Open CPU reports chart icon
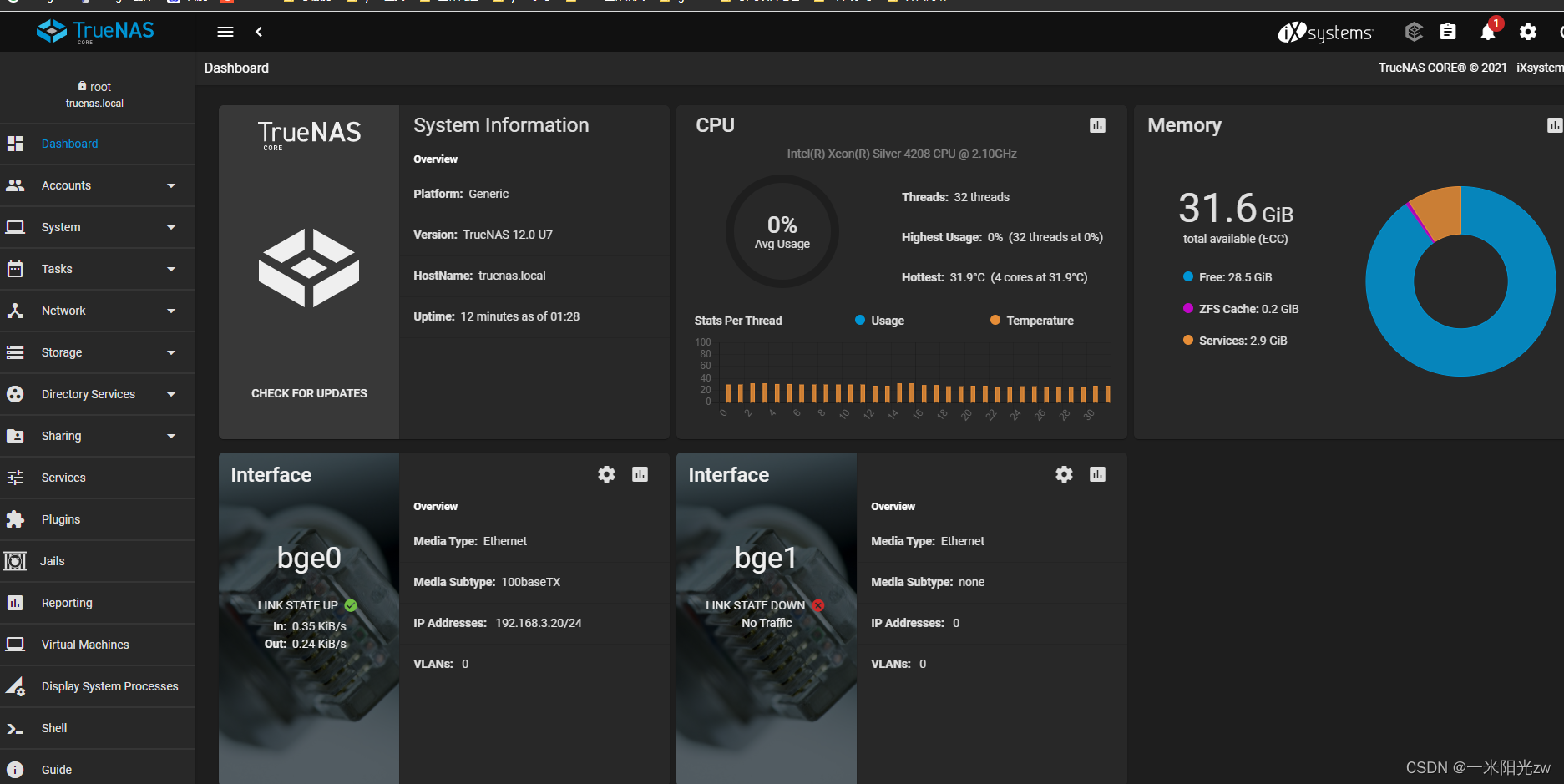1564x784 pixels. [1097, 125]
